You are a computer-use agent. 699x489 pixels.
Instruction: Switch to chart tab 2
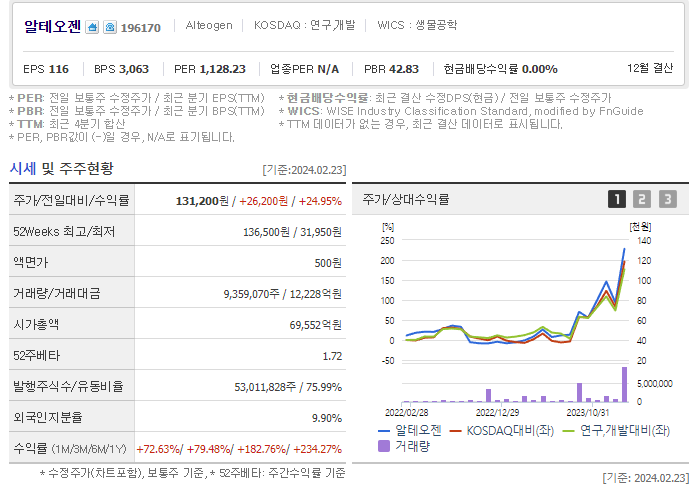[642, 199]
